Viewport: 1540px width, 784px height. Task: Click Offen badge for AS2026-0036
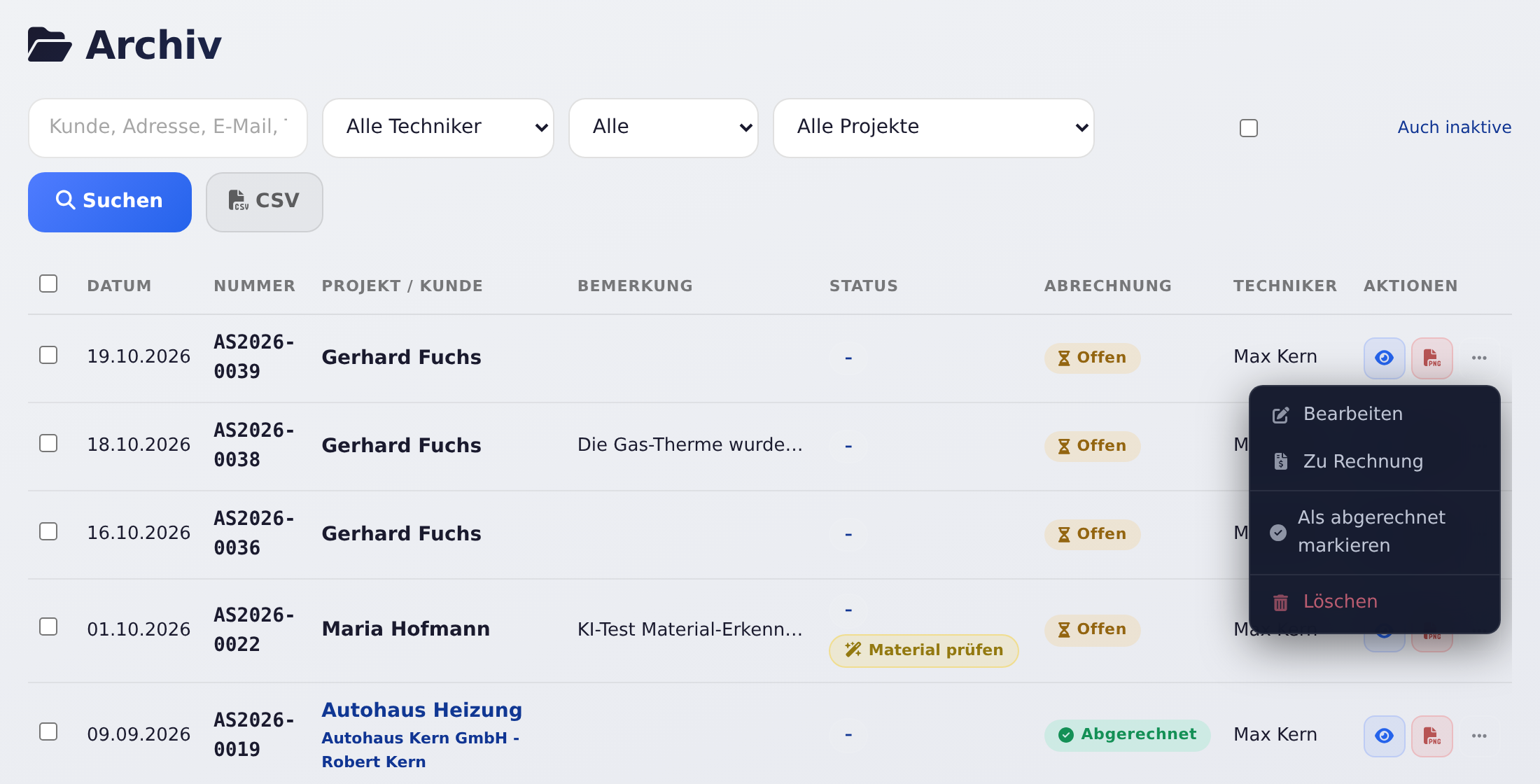(1093, 534)
